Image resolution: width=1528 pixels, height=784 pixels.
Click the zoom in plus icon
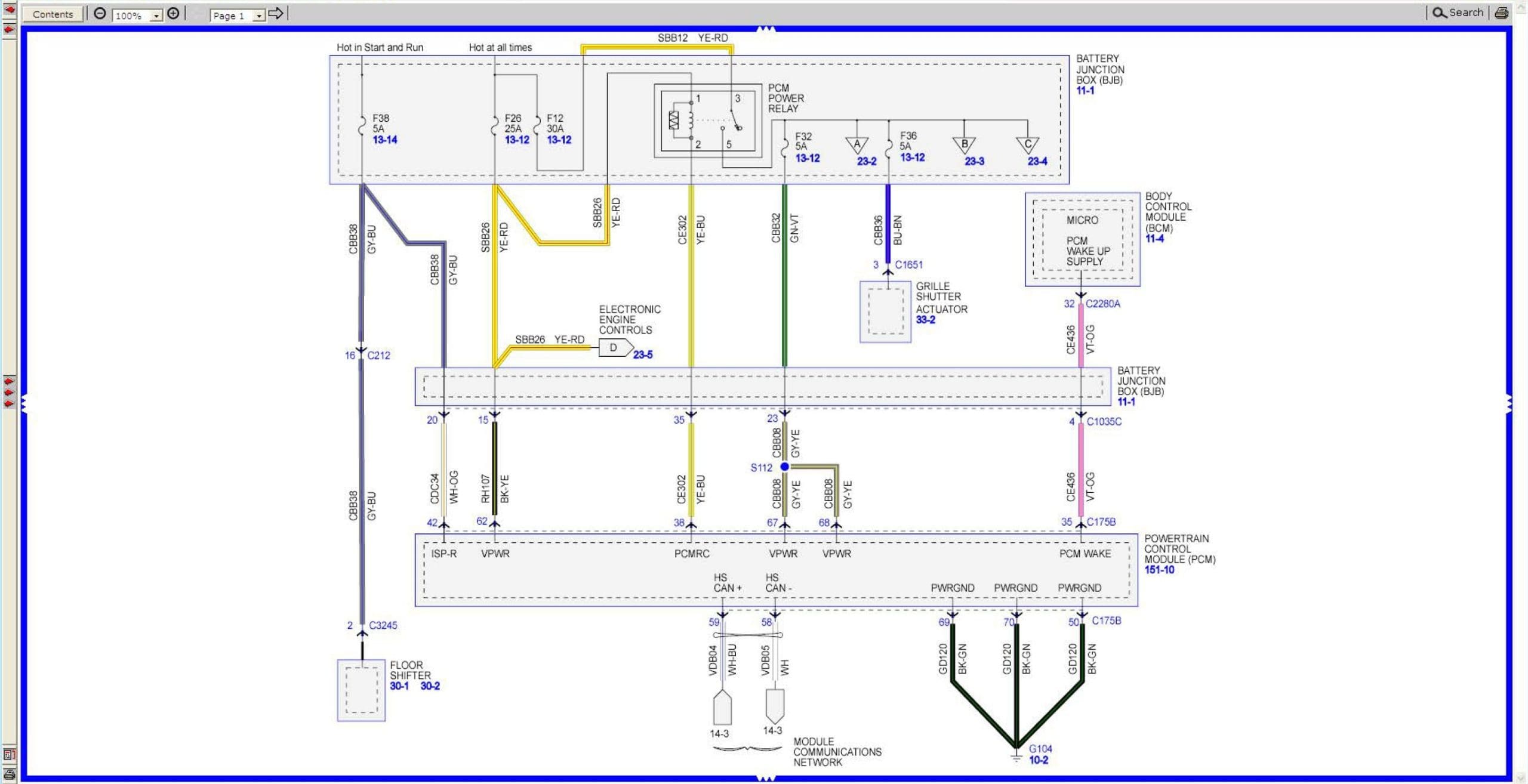click(x=173, y=14)
